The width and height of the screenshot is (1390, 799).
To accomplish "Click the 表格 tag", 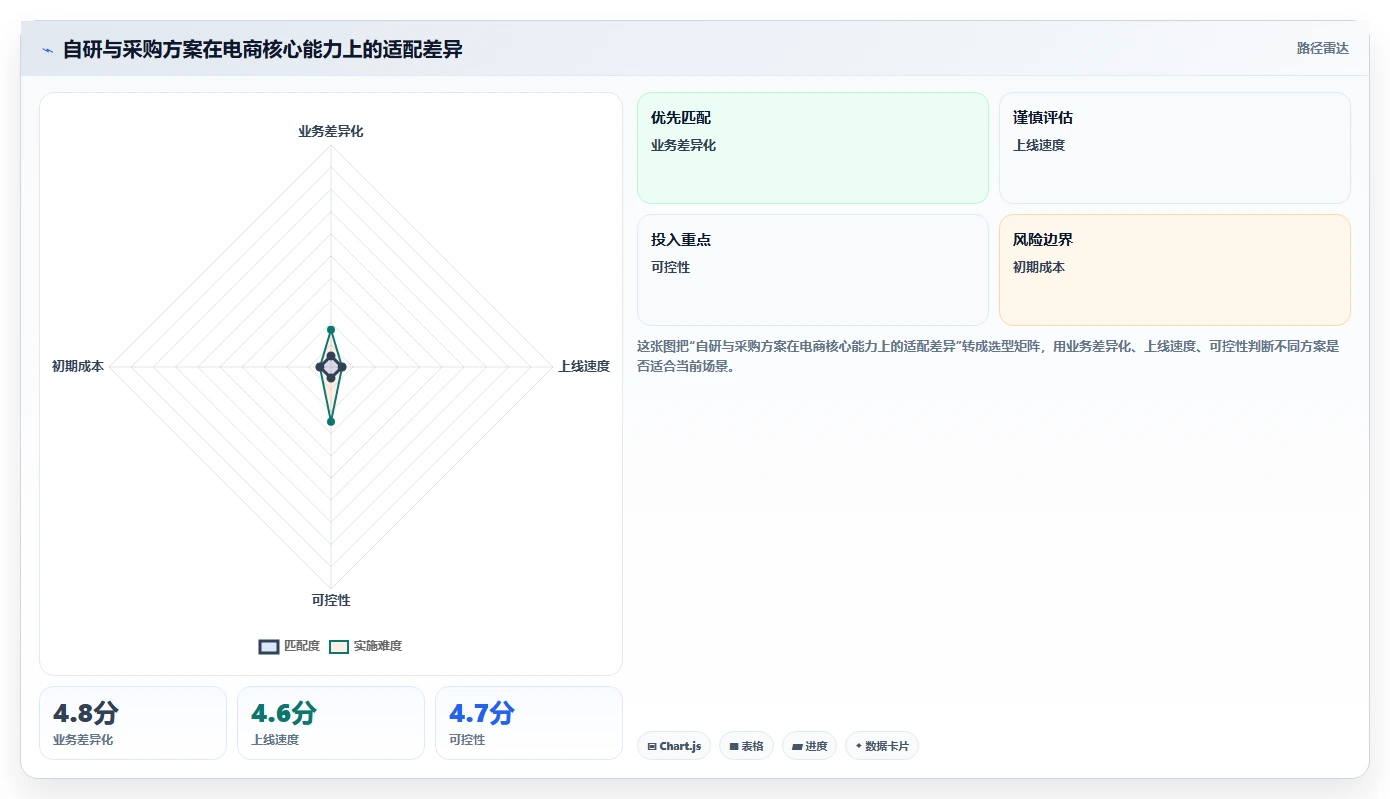I will click(746, 746).
